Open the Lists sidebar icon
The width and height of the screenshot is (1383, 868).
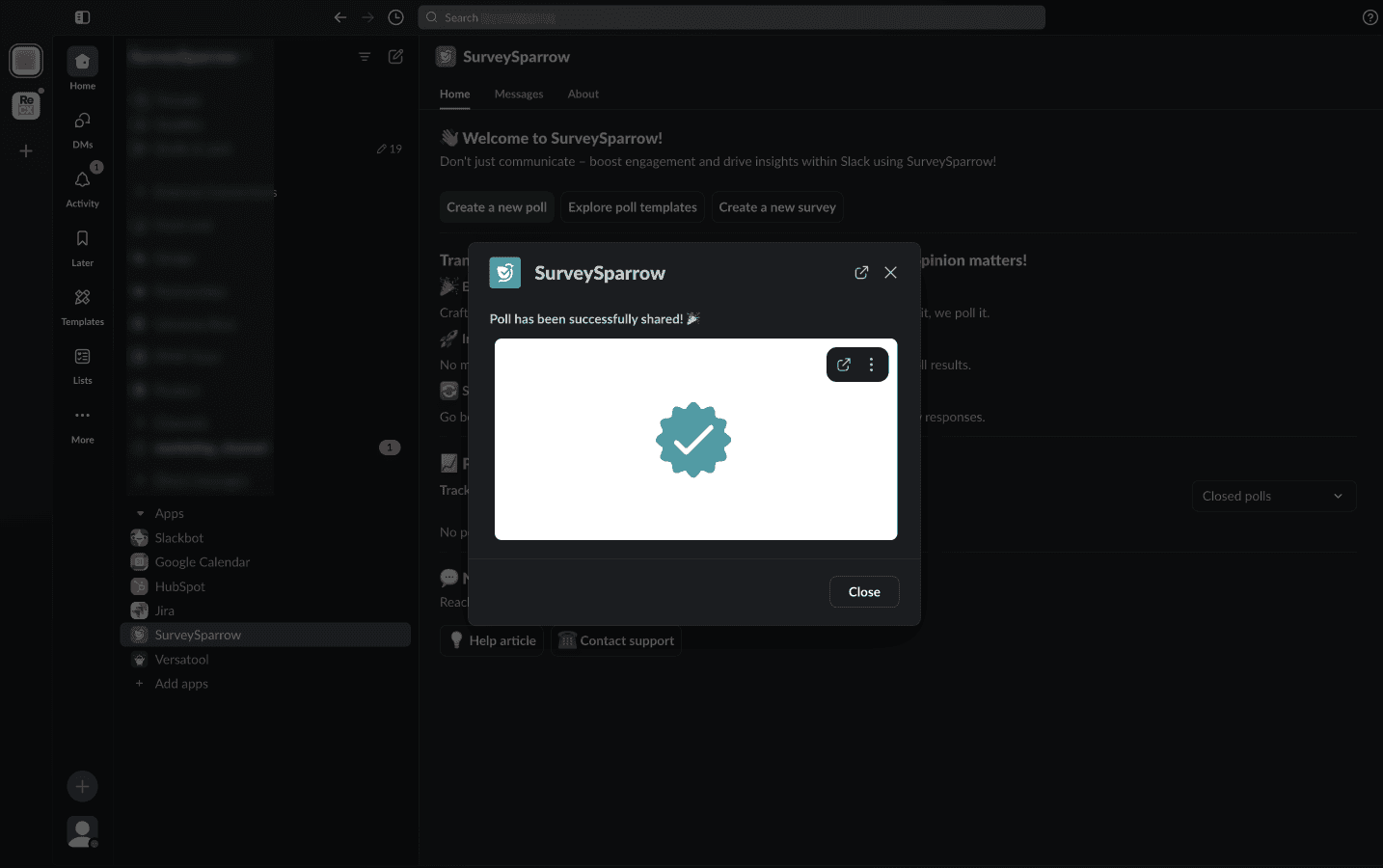click(x=82, y=357)
